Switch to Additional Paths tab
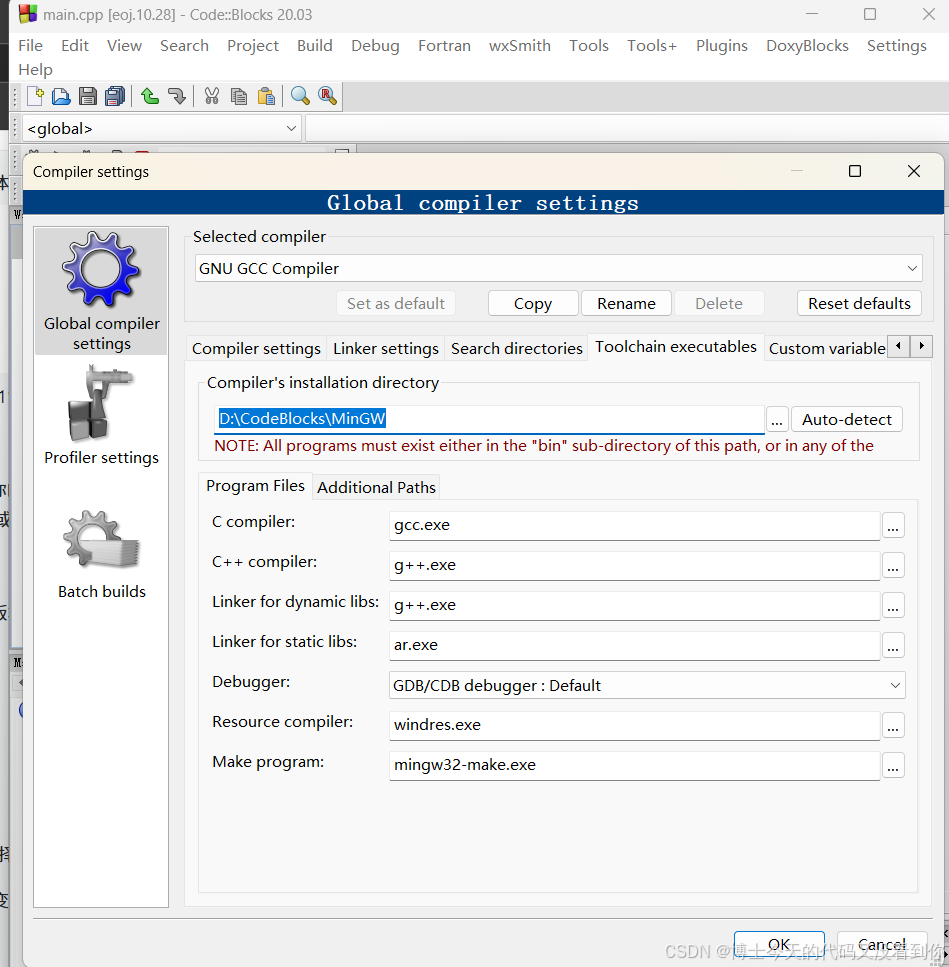The image size is (949, 967). (x=376, y=487)
